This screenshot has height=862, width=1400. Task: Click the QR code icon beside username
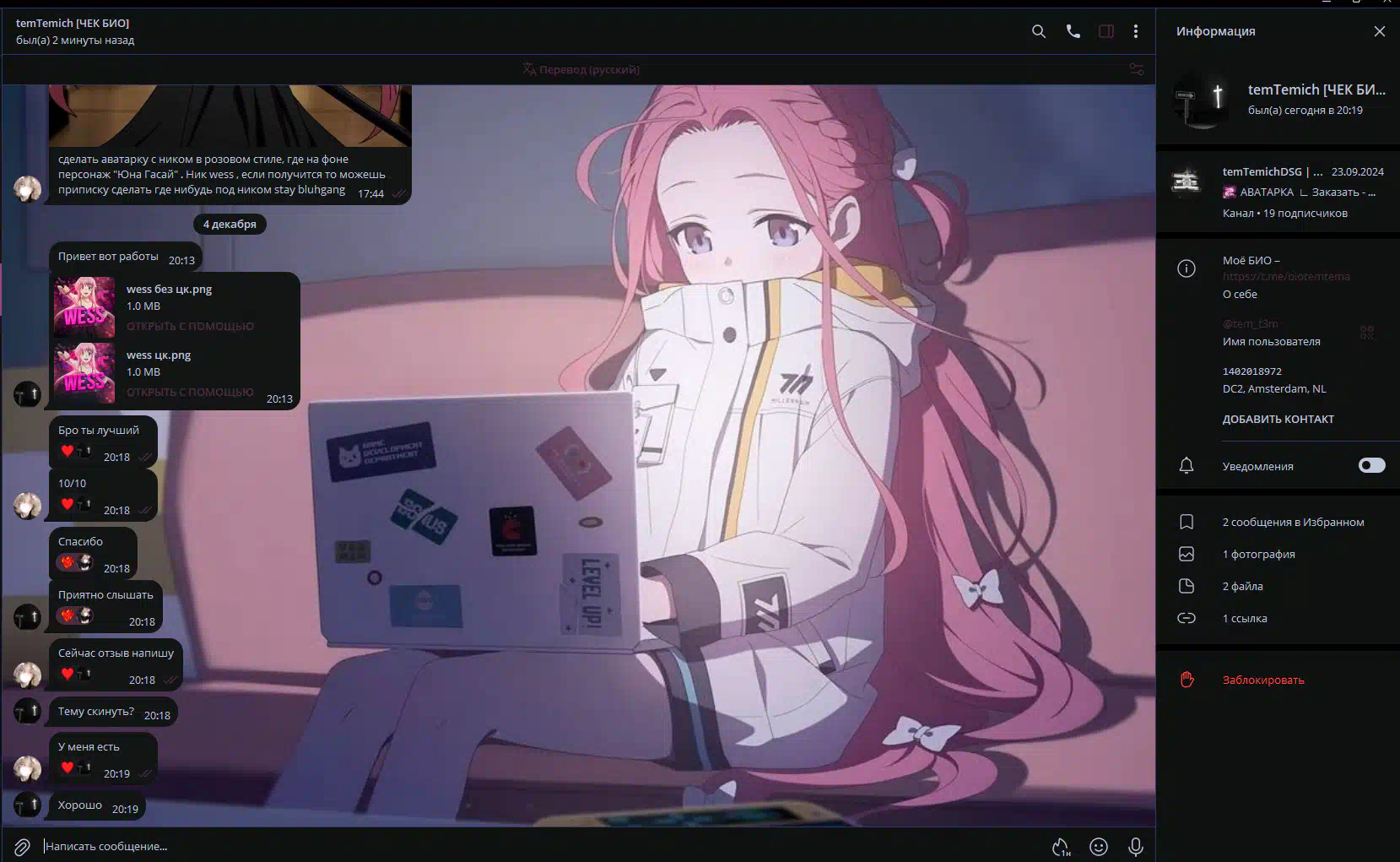point(1367,333)
